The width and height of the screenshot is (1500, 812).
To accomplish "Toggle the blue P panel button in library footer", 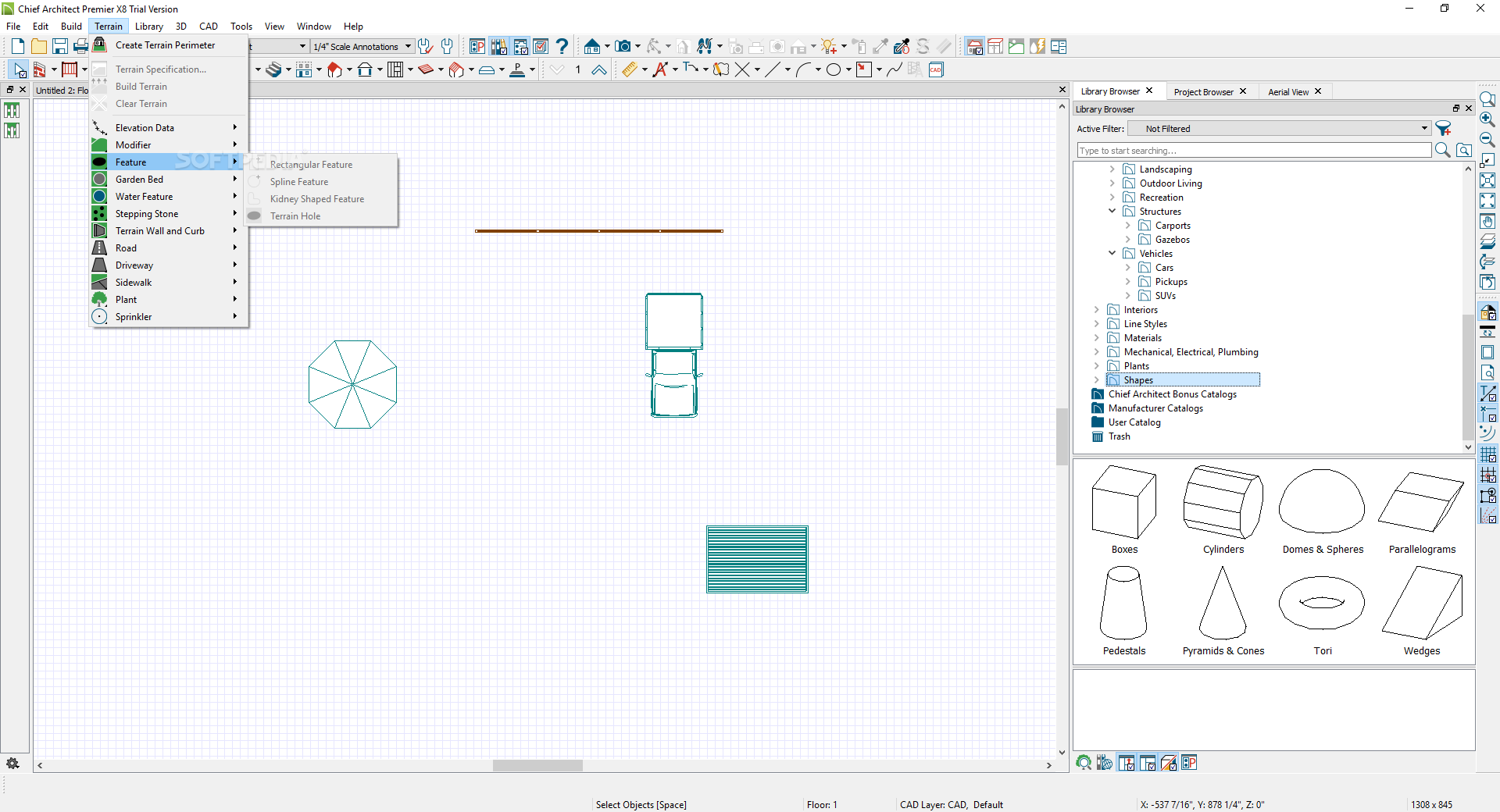I will click(1189, 763).
